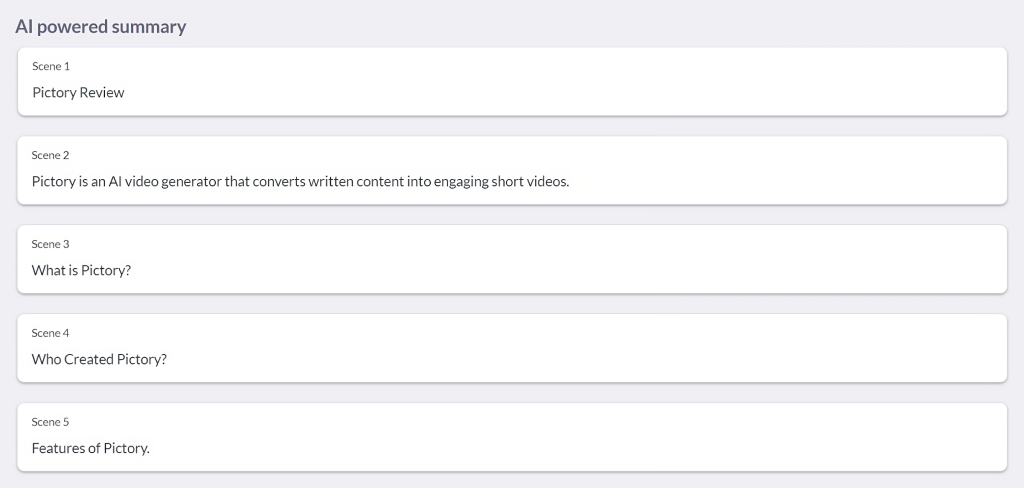Click the "Pictory Review" text
The height and width of the screenshot is (488, 1024).
coord(78,93)
